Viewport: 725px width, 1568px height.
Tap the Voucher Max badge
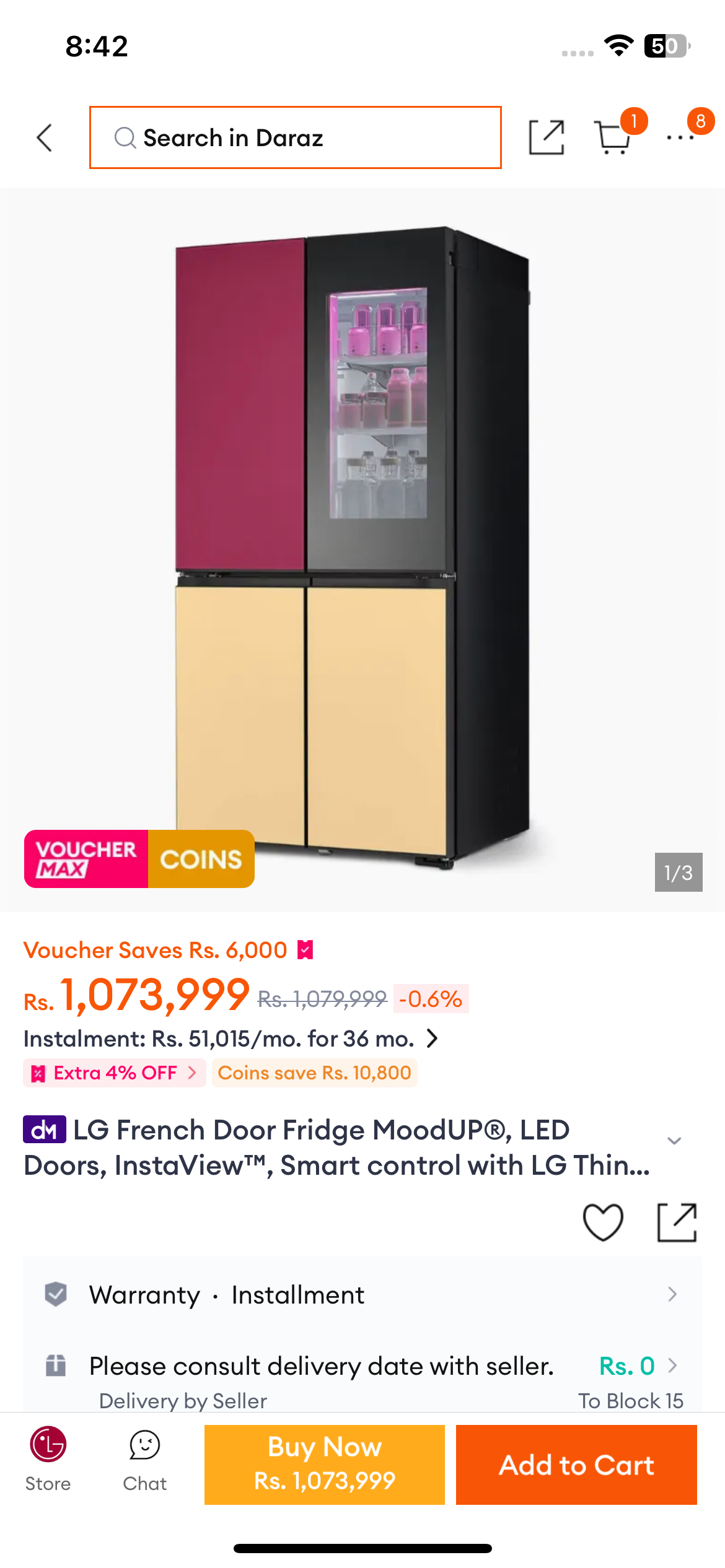(x=86, y=859)
